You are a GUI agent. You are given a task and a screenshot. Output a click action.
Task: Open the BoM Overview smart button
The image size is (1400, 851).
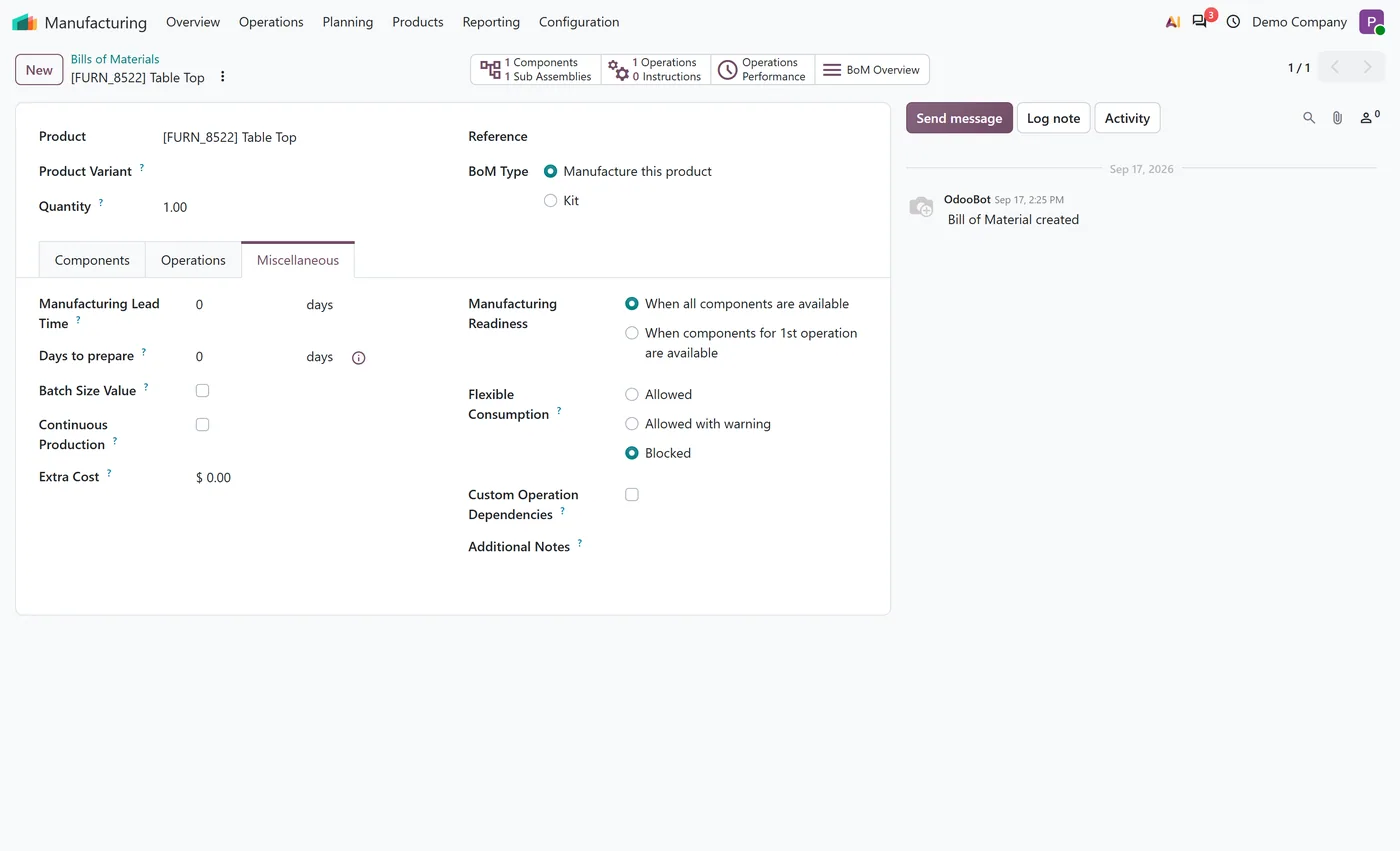coord(872,70)
